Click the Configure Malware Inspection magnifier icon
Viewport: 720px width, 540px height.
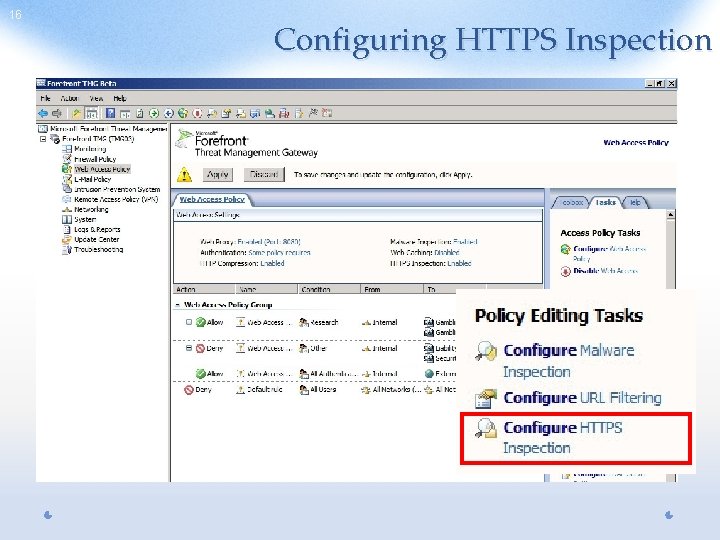(x=486, y=351)
